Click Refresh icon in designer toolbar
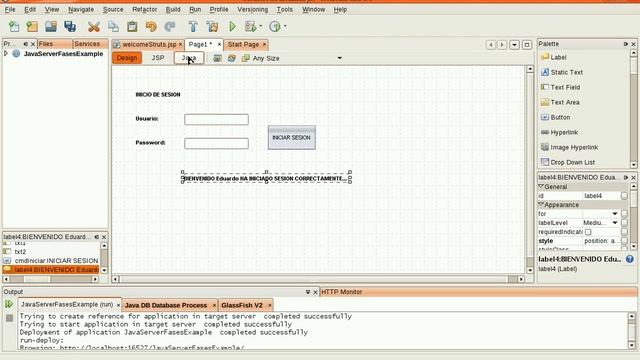Image resolution: width=640 pixels, height=360 pixels. click(231, 58)
